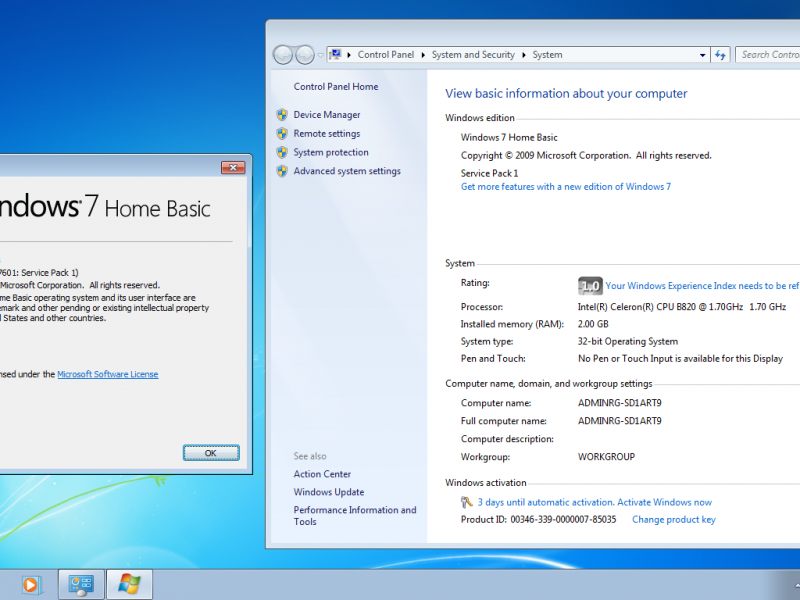Click the activation keys icon
Screen dimensions: 800x600
(x=466, y=502)
